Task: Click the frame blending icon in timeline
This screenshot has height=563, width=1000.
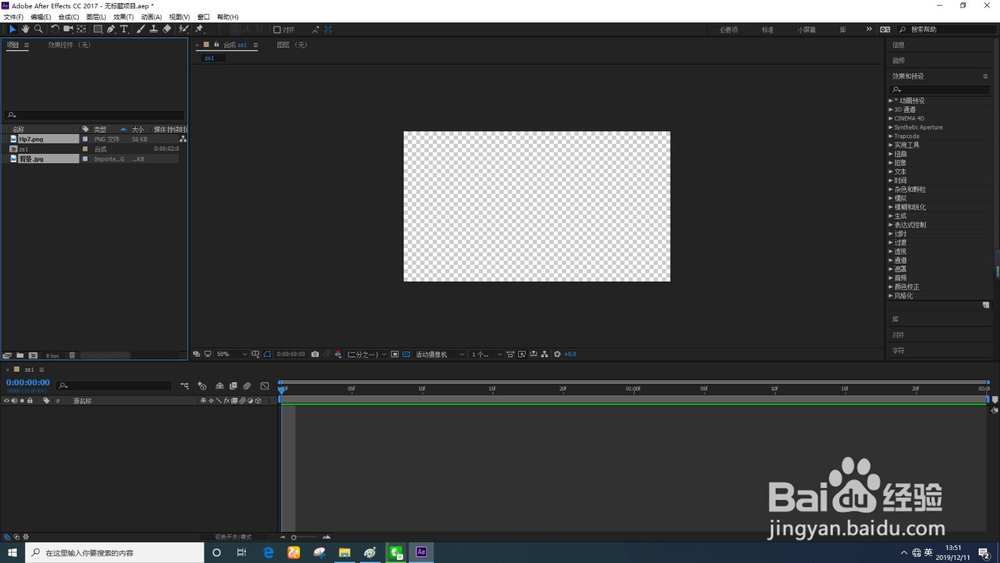Action: [x=233, y=386]
